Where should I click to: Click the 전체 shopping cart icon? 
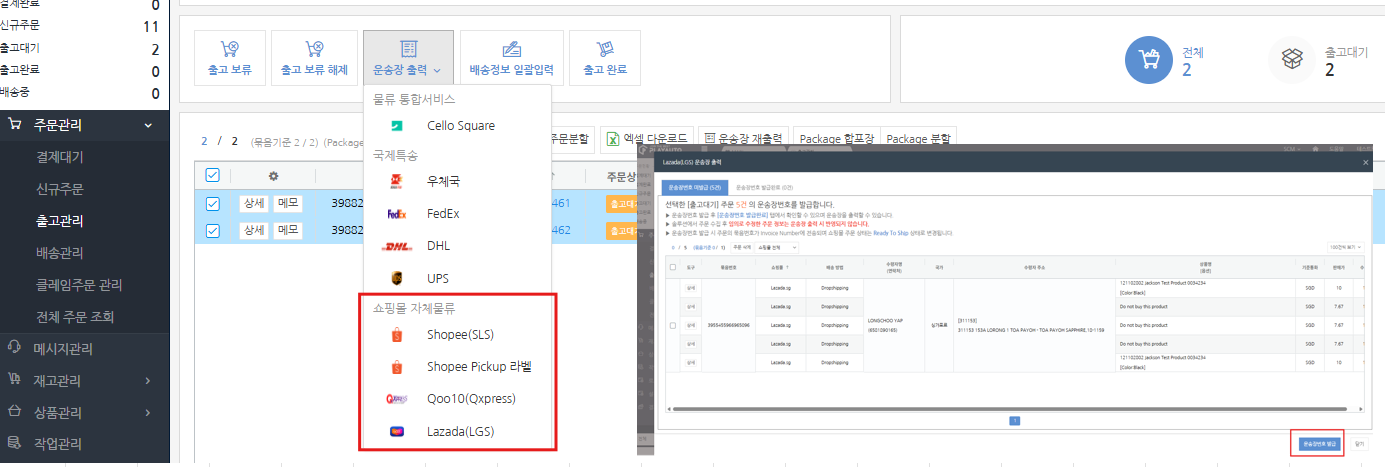pyautogui.click(x=1148, y=61)
